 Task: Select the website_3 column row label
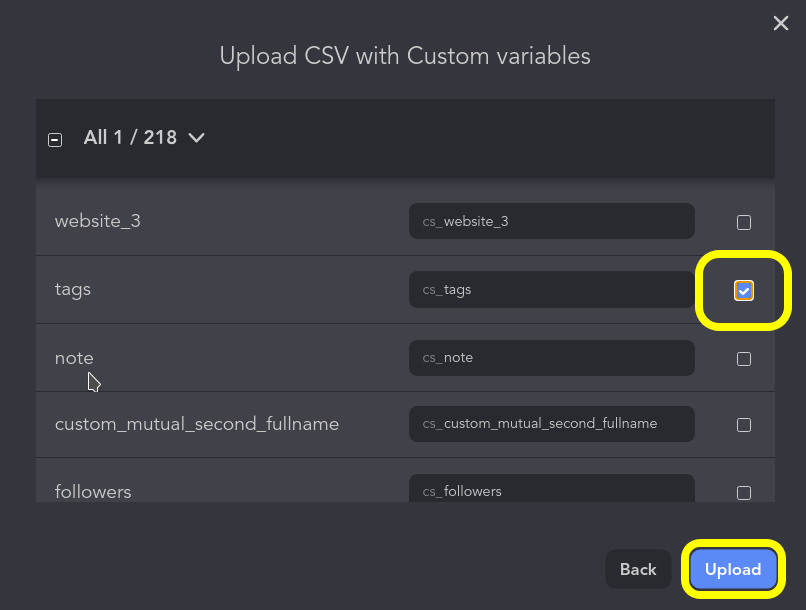[98, 221]
